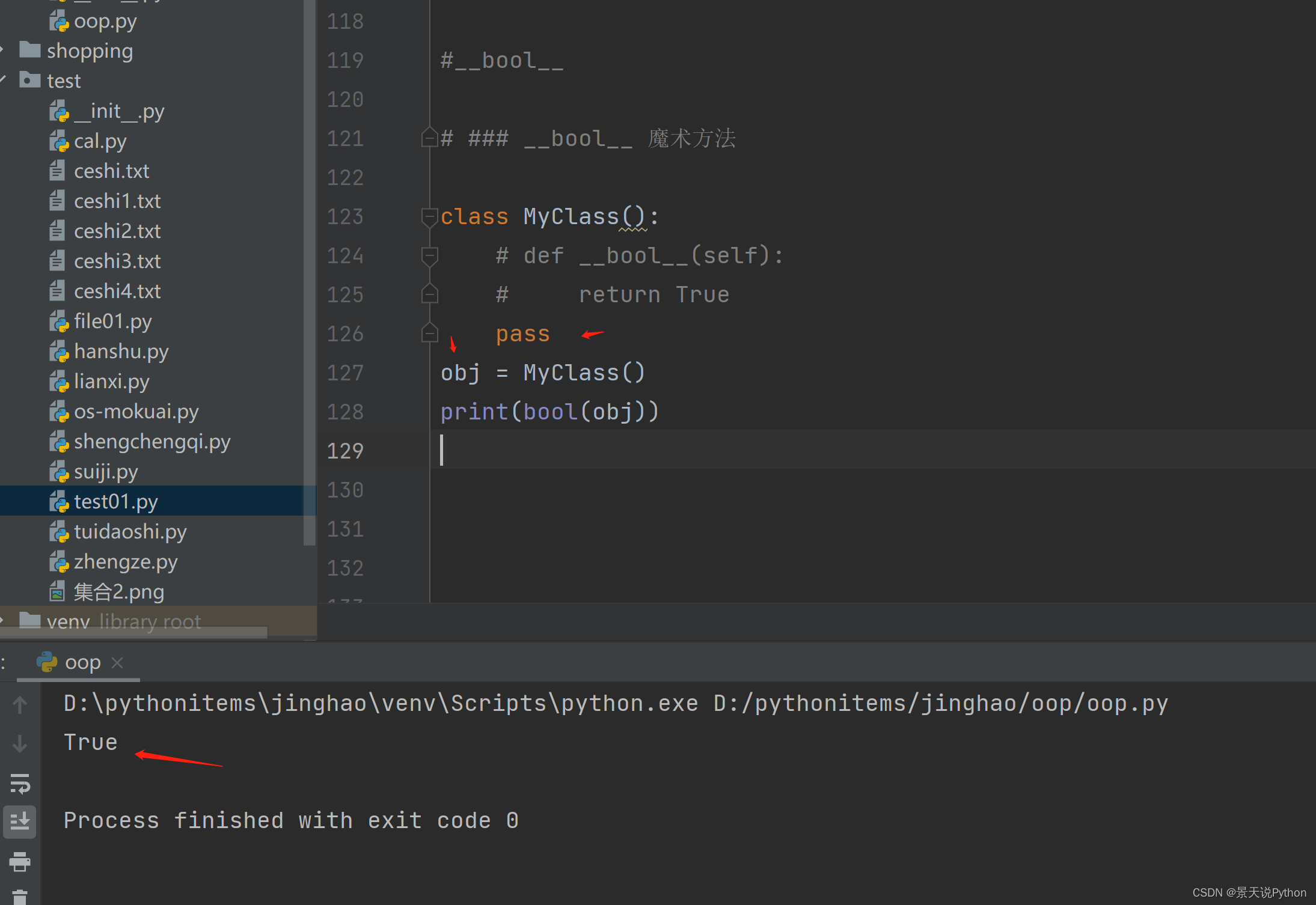Collapse comment block at line 121

click(x=429, y=138)
